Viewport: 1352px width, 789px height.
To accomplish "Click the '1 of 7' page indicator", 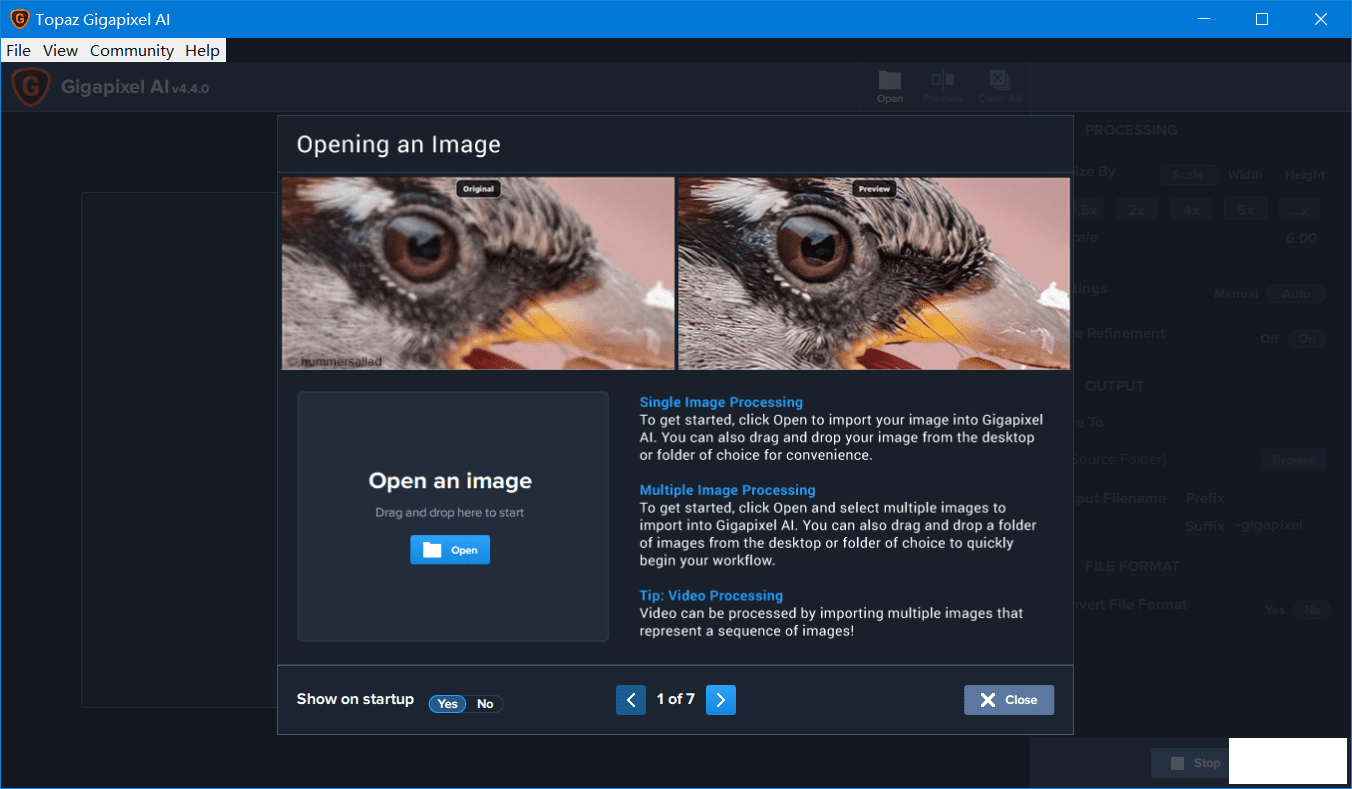I will click(x=676, y=699).
